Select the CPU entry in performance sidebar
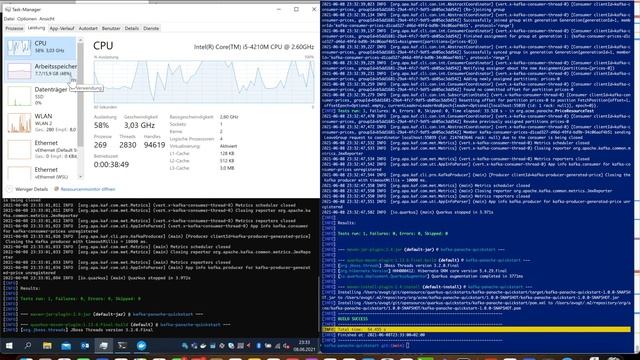Image resolution: width=640 pixels, height=360 pixels. pos(40,47)
